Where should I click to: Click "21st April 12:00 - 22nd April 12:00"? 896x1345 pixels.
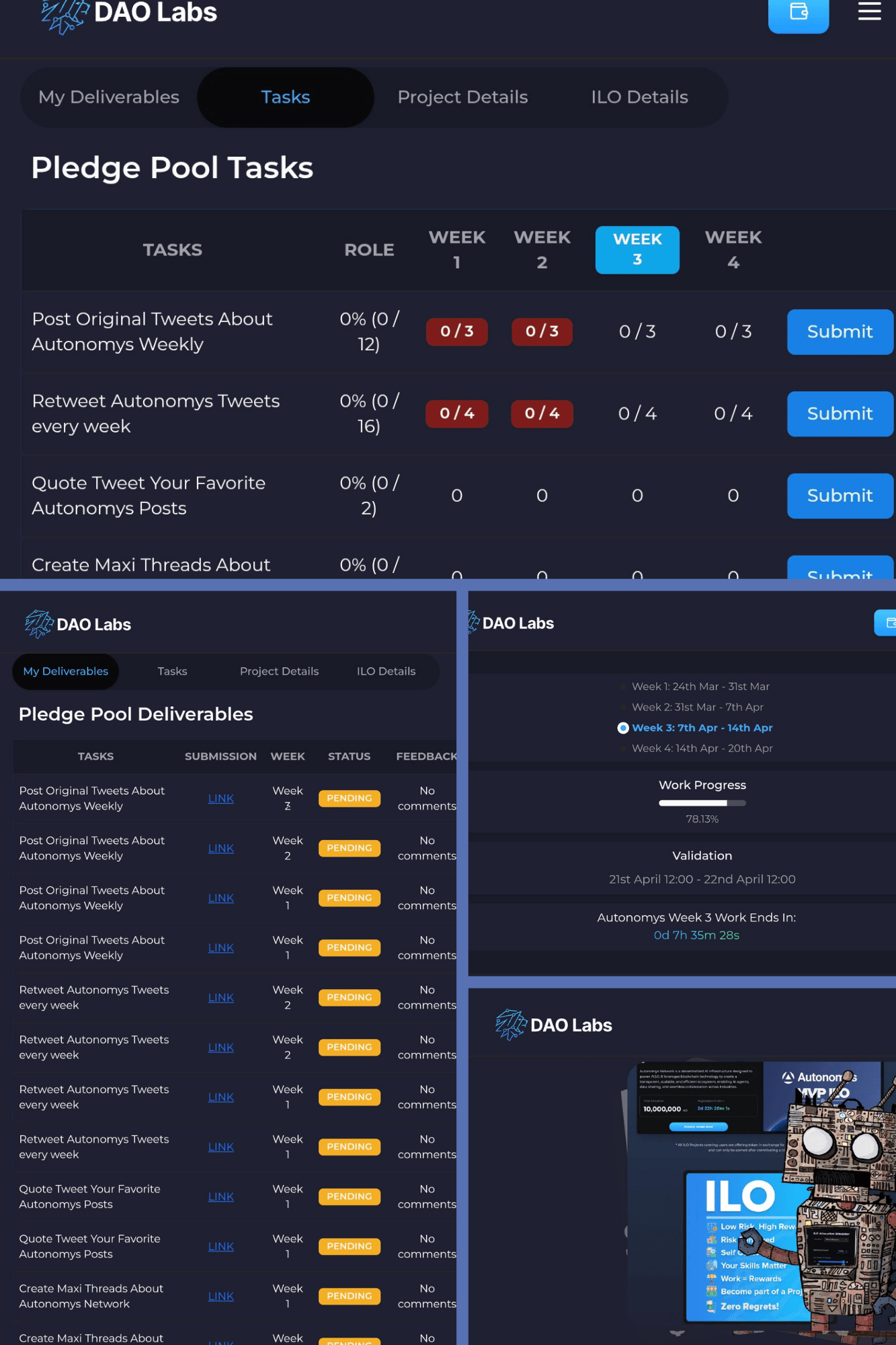pos(702,880)
